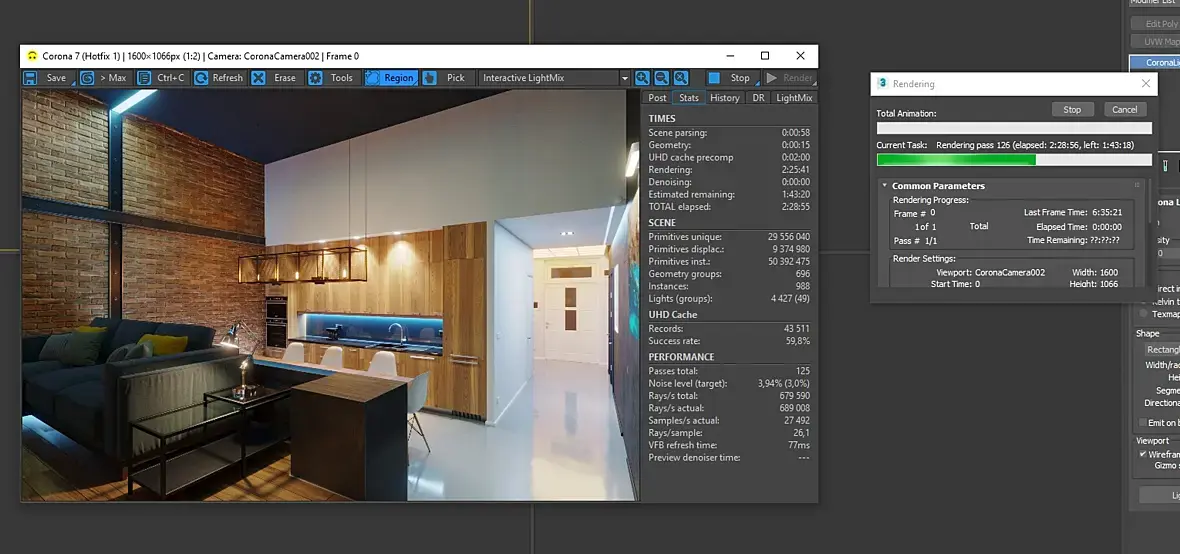Click the 3ds Max icon in Rendering dialog

click(x=883, y=84)
